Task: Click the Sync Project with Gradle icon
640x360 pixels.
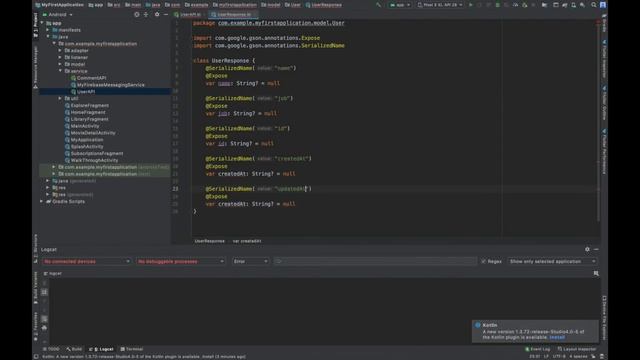Action: click(x=564, y=5)
